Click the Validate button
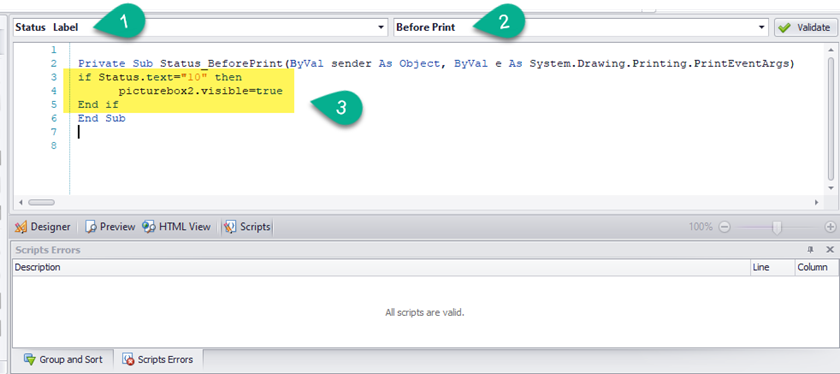840x374 pixels. pos(805,27)
